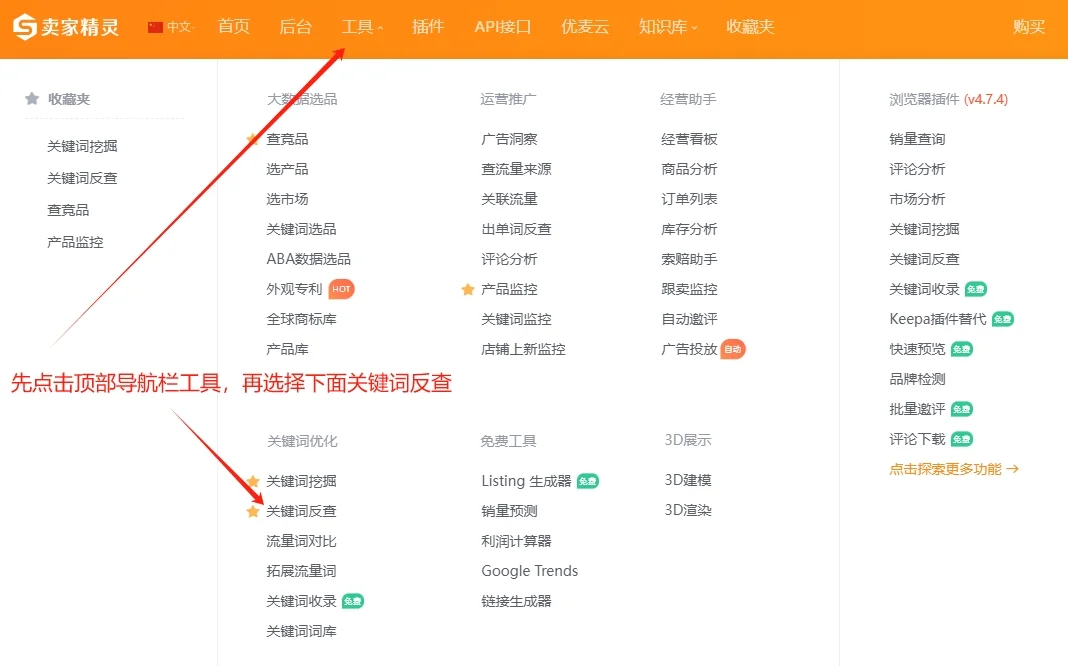Click the star beside 关键词挖掘 in 关键词优化

[x=254, y=481]
